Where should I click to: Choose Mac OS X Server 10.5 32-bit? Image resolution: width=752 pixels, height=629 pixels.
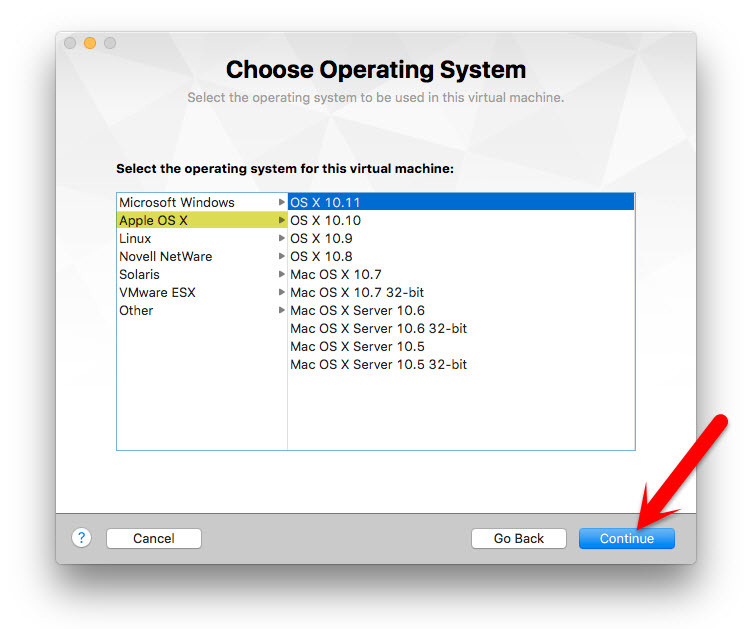(x=461, y=364)
